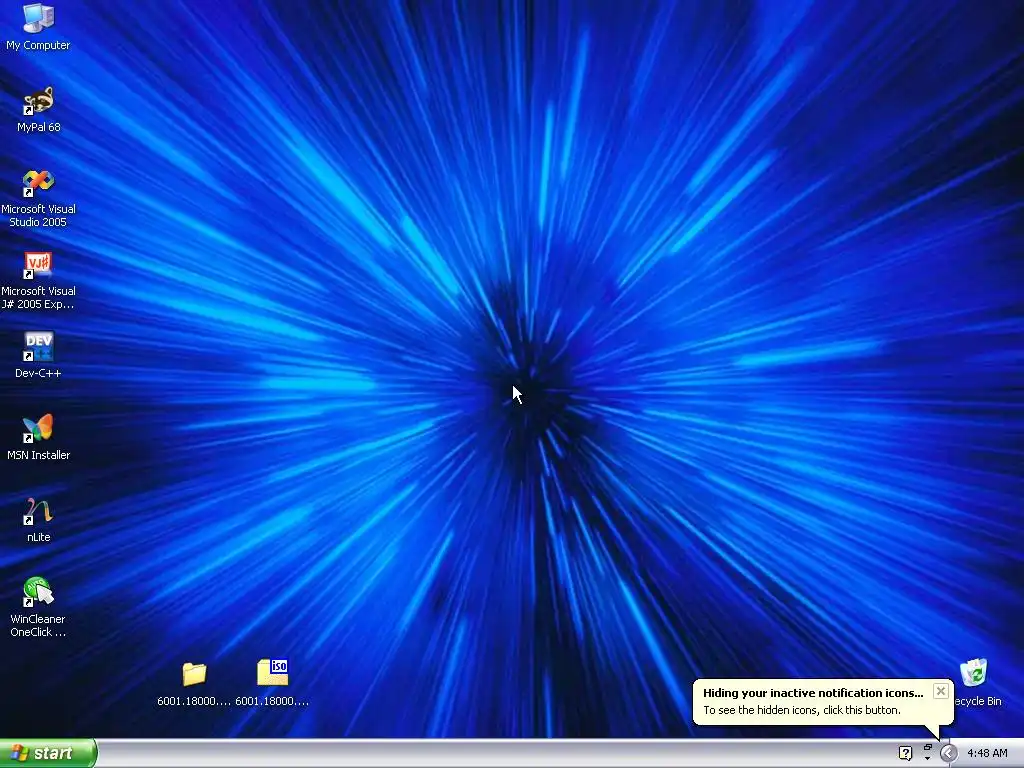Click the language bar help question-mark icon
The height and width of the screenshot is (768, 1024).
coord(905,754)
